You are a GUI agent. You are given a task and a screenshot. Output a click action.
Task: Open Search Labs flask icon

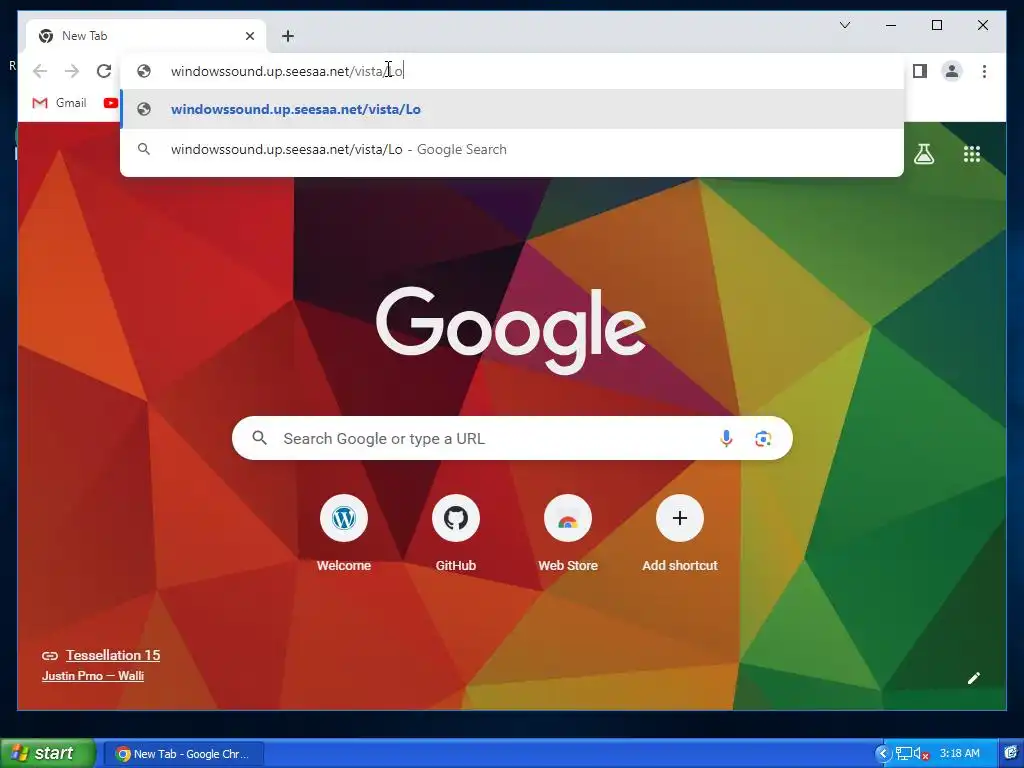[x=923, y=154]
